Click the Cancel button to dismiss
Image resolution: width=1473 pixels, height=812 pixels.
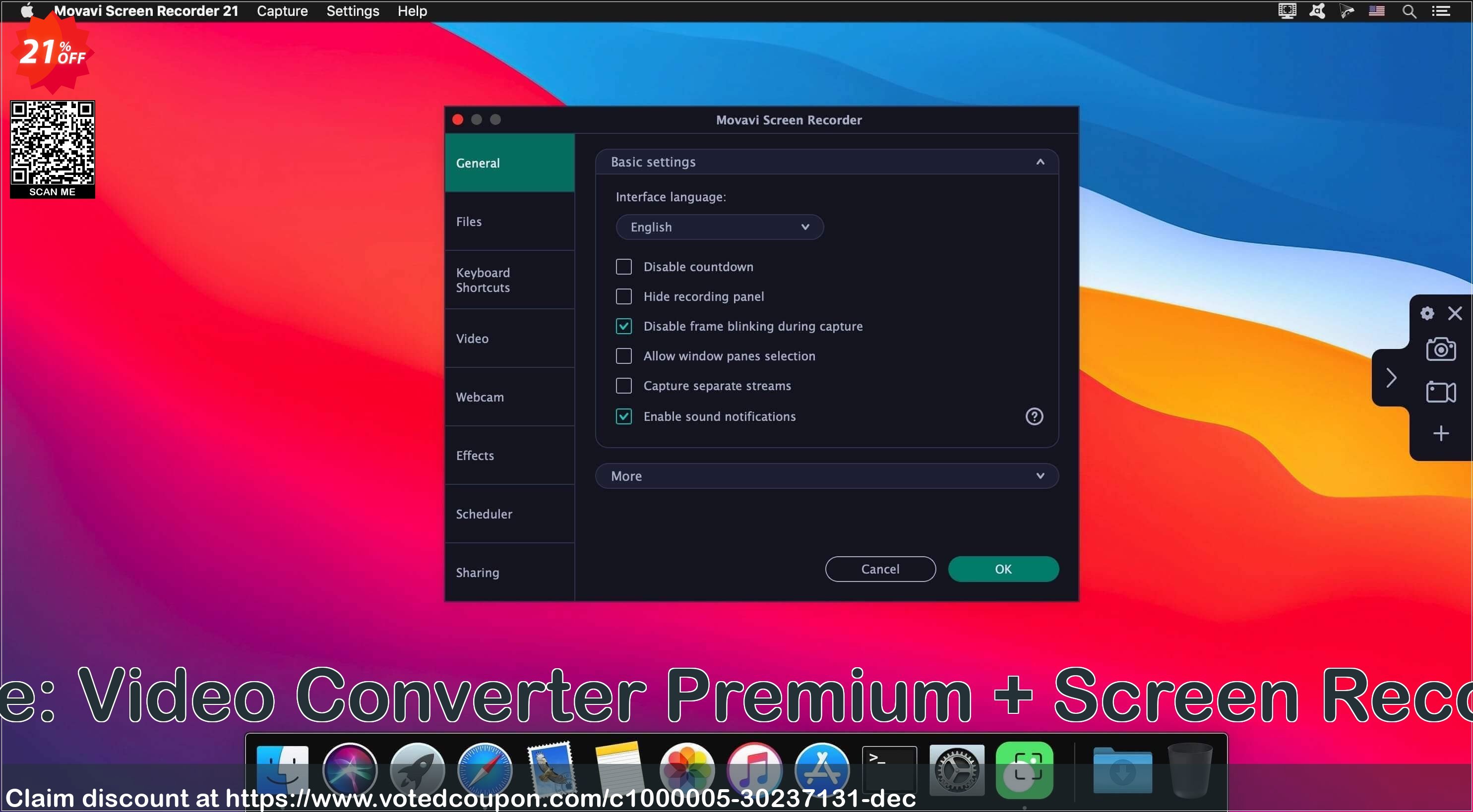(879, 568)
